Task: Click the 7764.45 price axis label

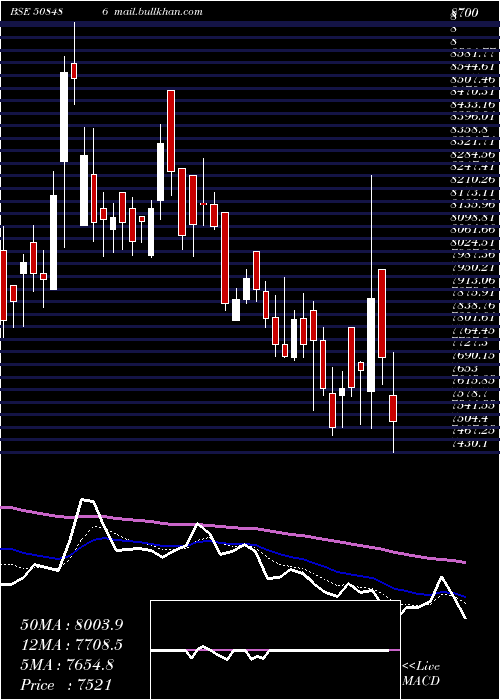Action: point(472,330)
